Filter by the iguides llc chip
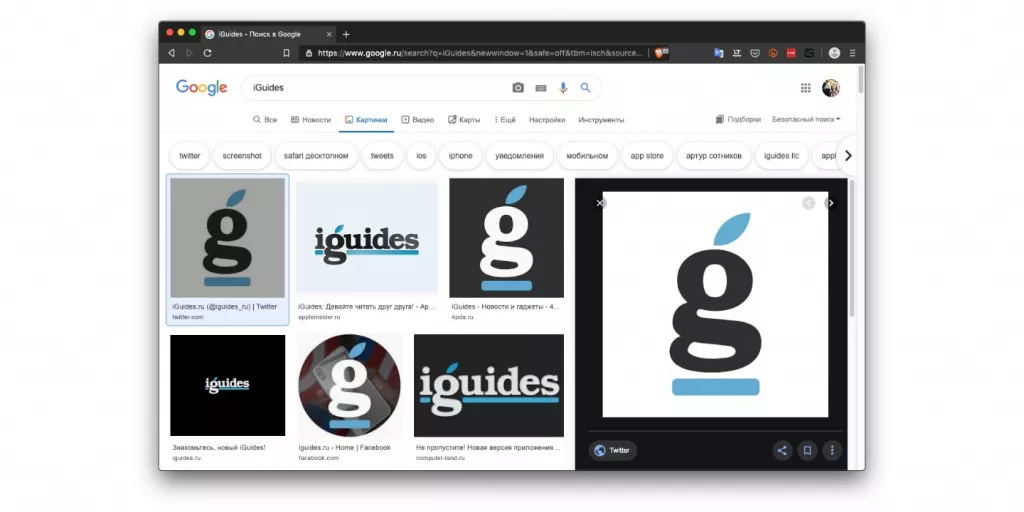Image resolution: width=1024 pixels, height=512 pixels. (x=781, y=156)
